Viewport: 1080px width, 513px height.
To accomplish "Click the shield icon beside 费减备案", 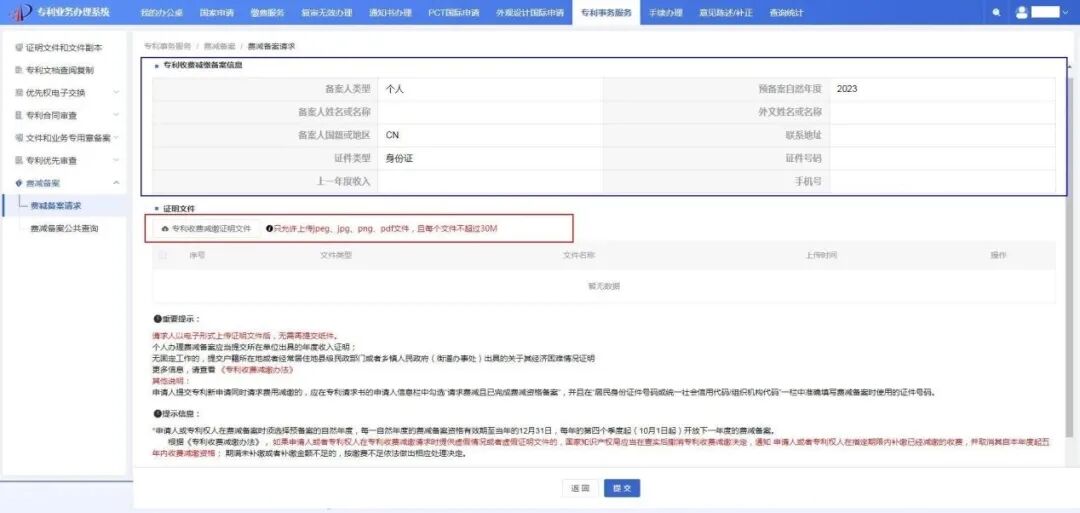I will click(x=19, y=183).
